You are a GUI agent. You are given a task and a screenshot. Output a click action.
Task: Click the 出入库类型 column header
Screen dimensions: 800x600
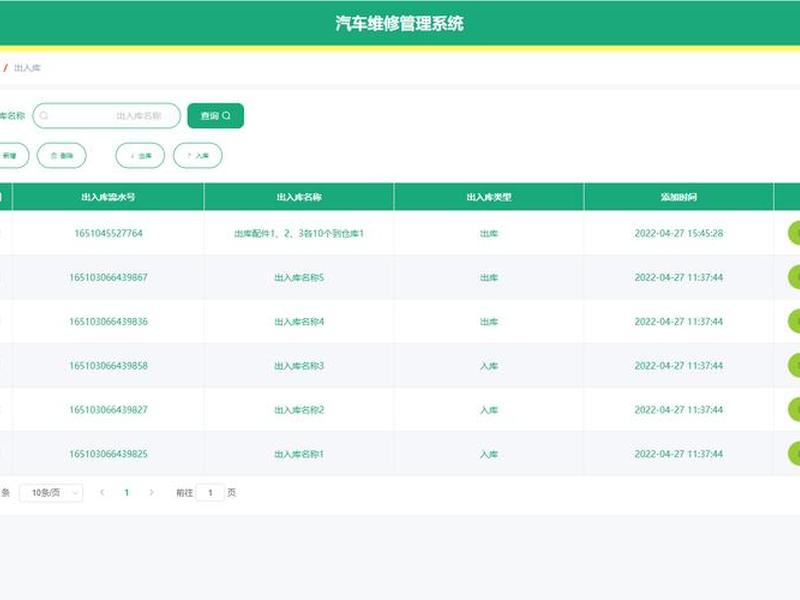(x=489, y=197)
